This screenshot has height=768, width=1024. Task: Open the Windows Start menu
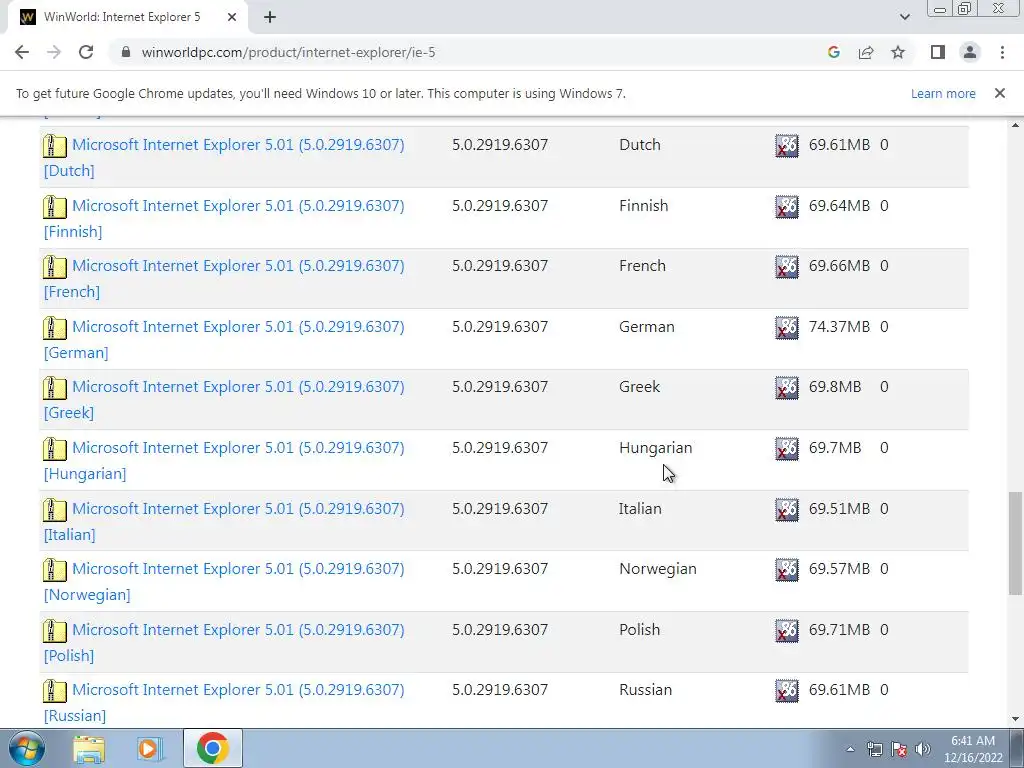[x=26, y=749]
